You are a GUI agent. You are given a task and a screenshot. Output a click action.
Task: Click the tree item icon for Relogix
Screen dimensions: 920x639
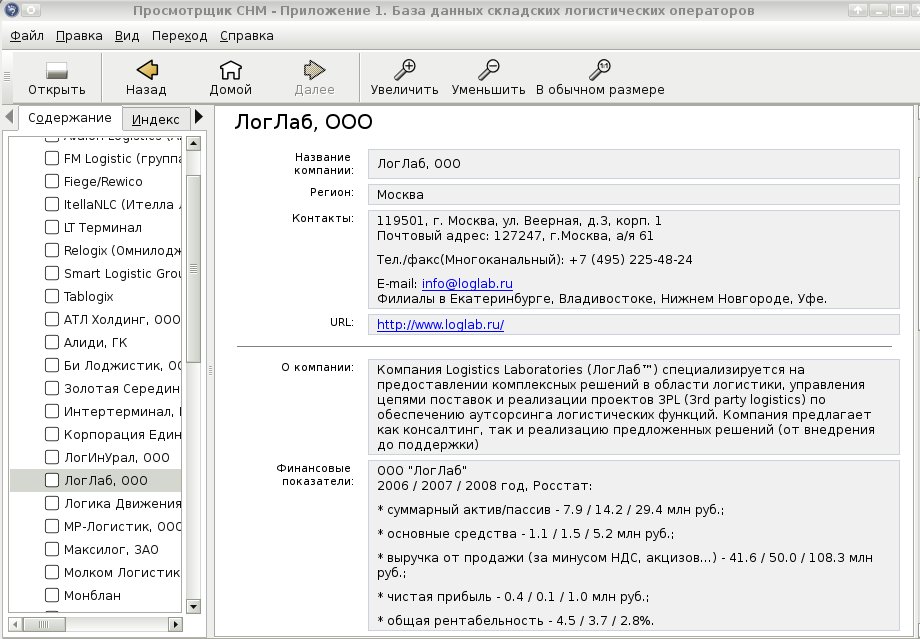pos(52,251)
